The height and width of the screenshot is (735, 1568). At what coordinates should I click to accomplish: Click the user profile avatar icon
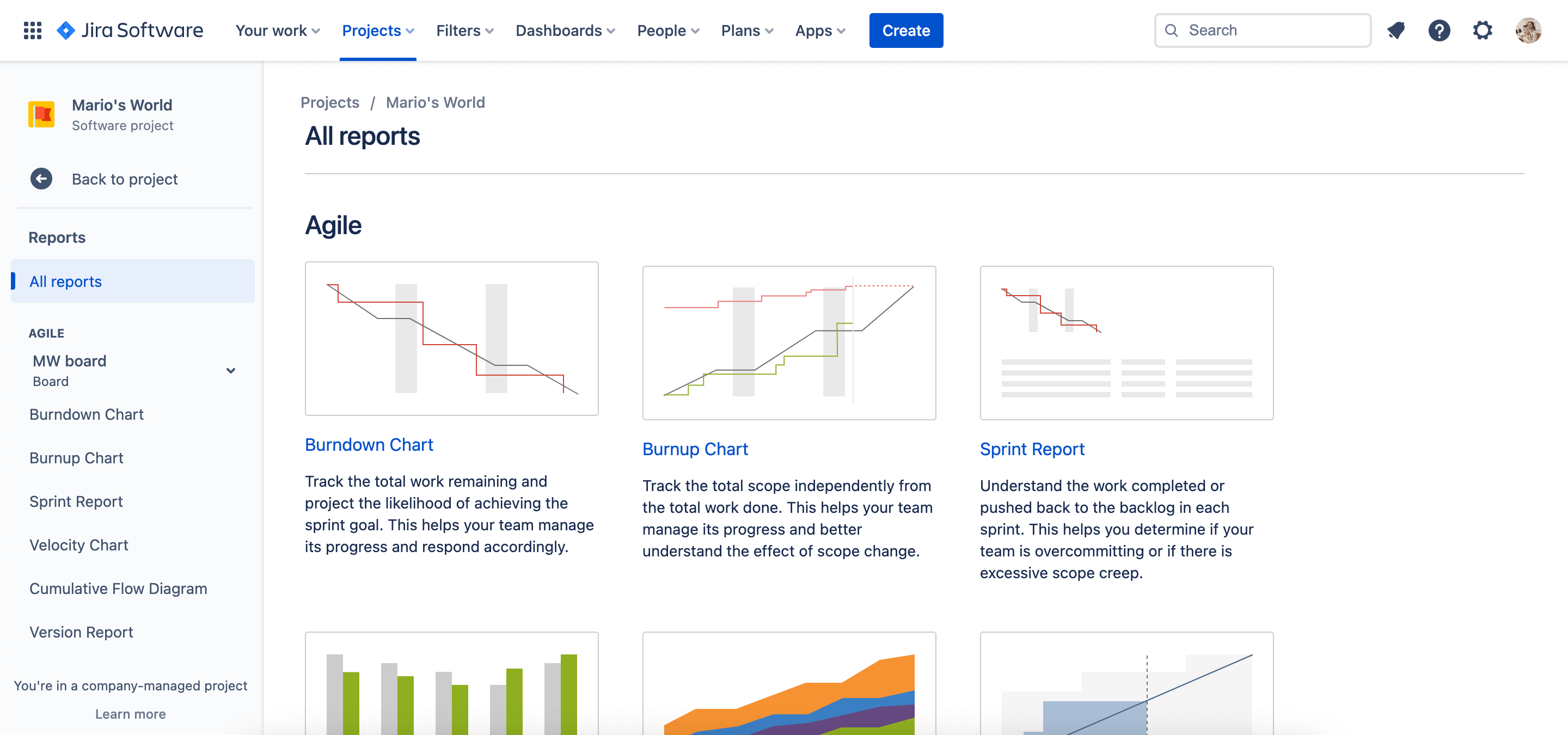pos(1528,30)
